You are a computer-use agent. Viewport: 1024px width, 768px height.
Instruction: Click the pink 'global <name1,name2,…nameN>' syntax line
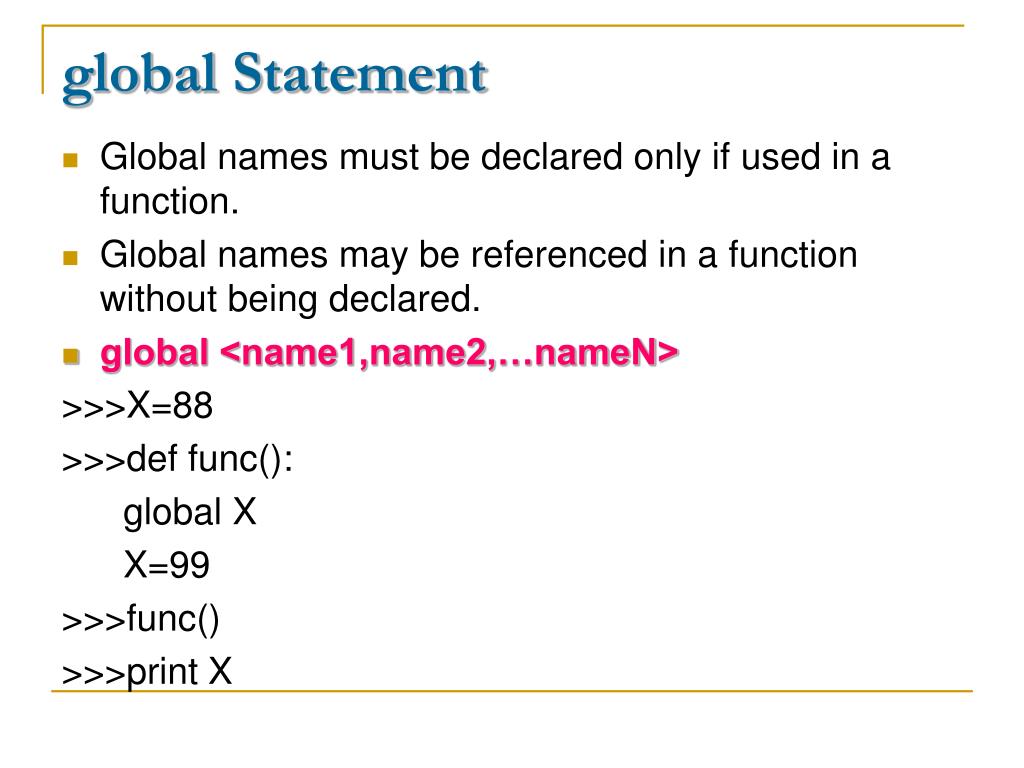coord(389,353)
